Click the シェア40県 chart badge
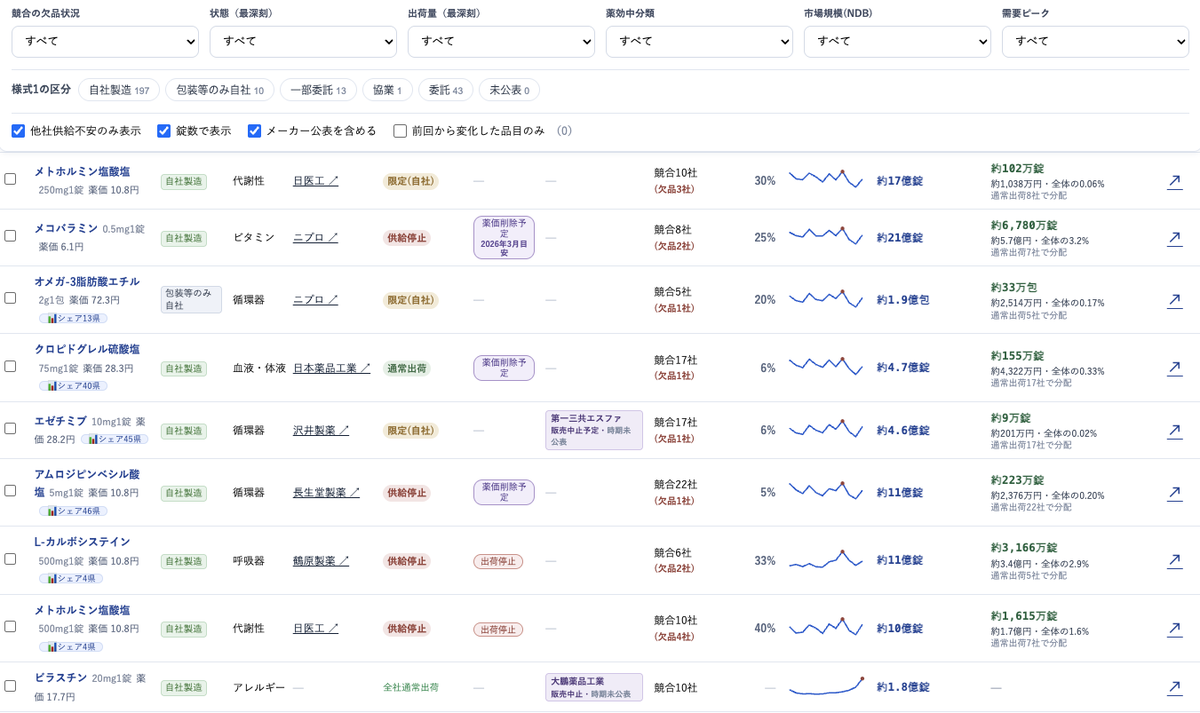This screenshot has height=713, width=1200. 73,386
